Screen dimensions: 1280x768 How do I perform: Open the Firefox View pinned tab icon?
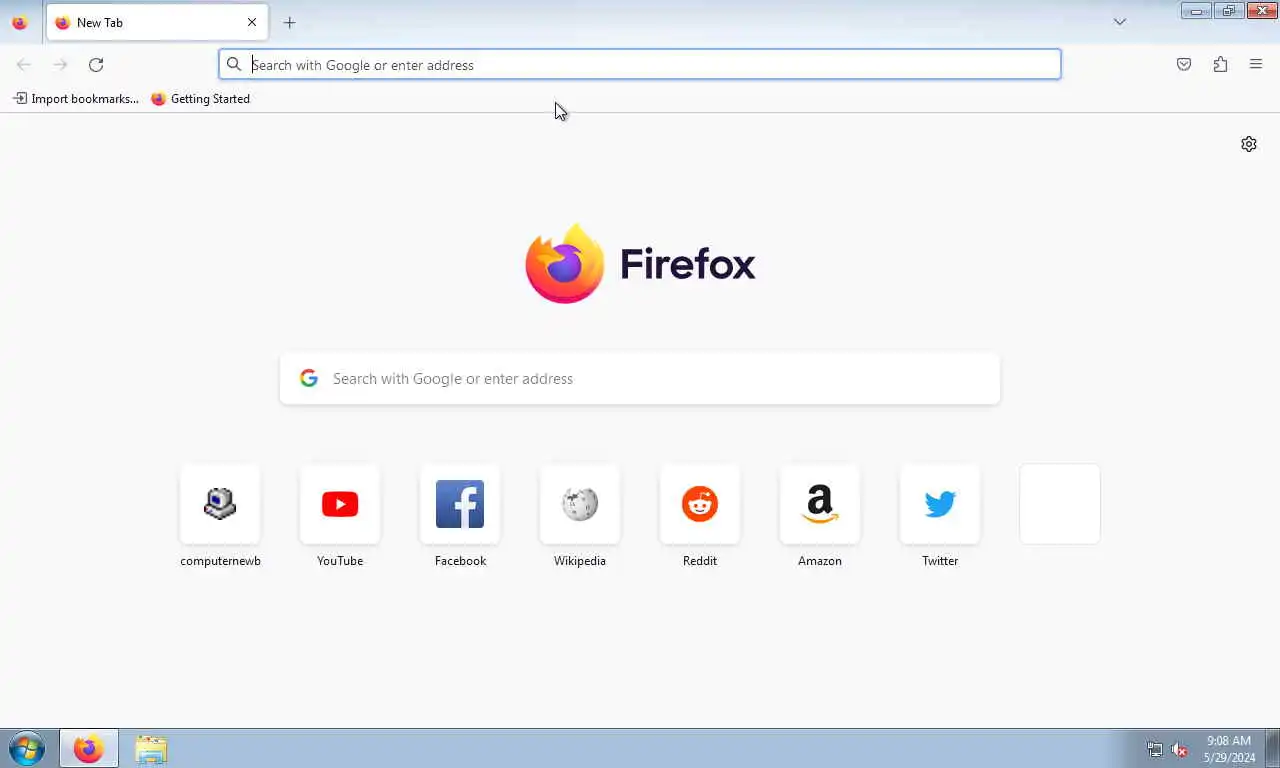pos(19,22)
